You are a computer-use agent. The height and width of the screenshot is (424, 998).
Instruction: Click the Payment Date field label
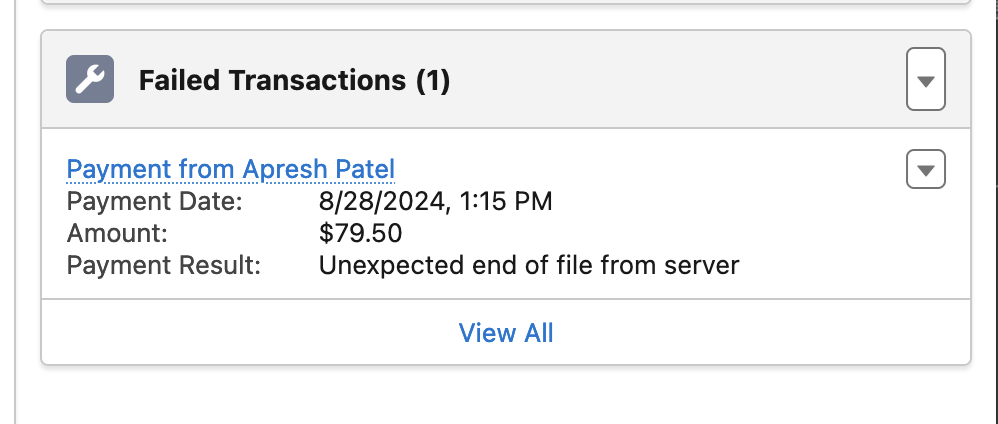154,202
